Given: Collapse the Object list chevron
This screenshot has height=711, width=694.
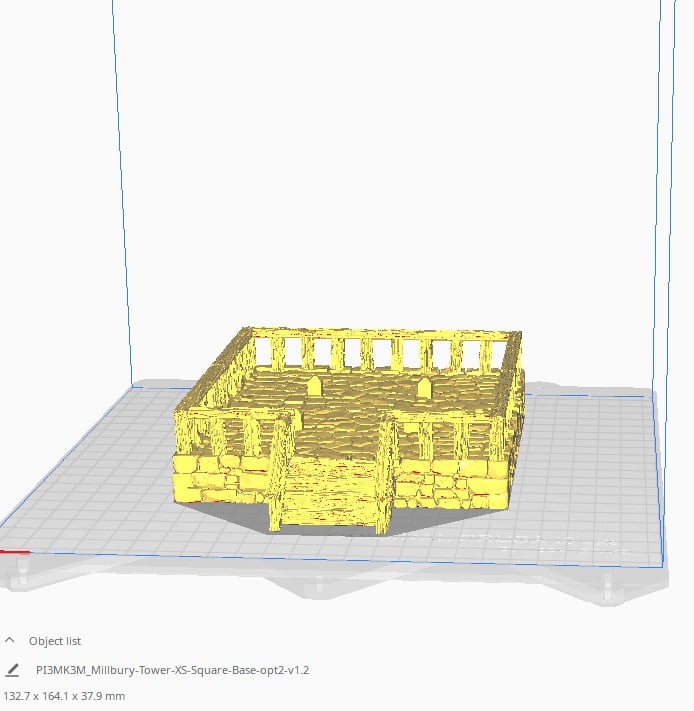Looking at the screenshot, I should click(10, 640).
